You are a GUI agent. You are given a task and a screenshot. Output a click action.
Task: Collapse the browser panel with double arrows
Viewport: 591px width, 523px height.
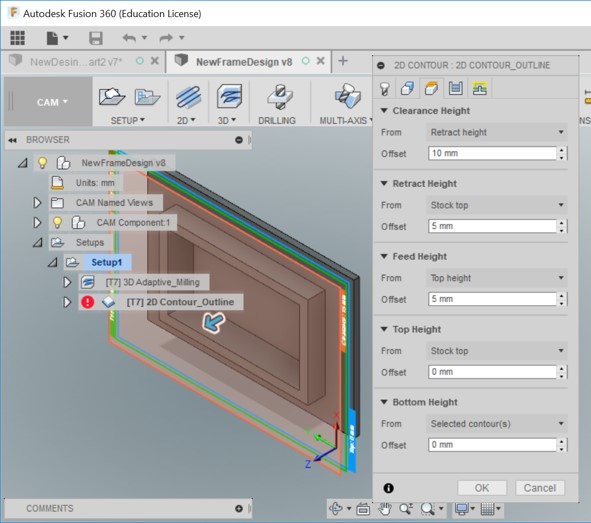(12, 140)
